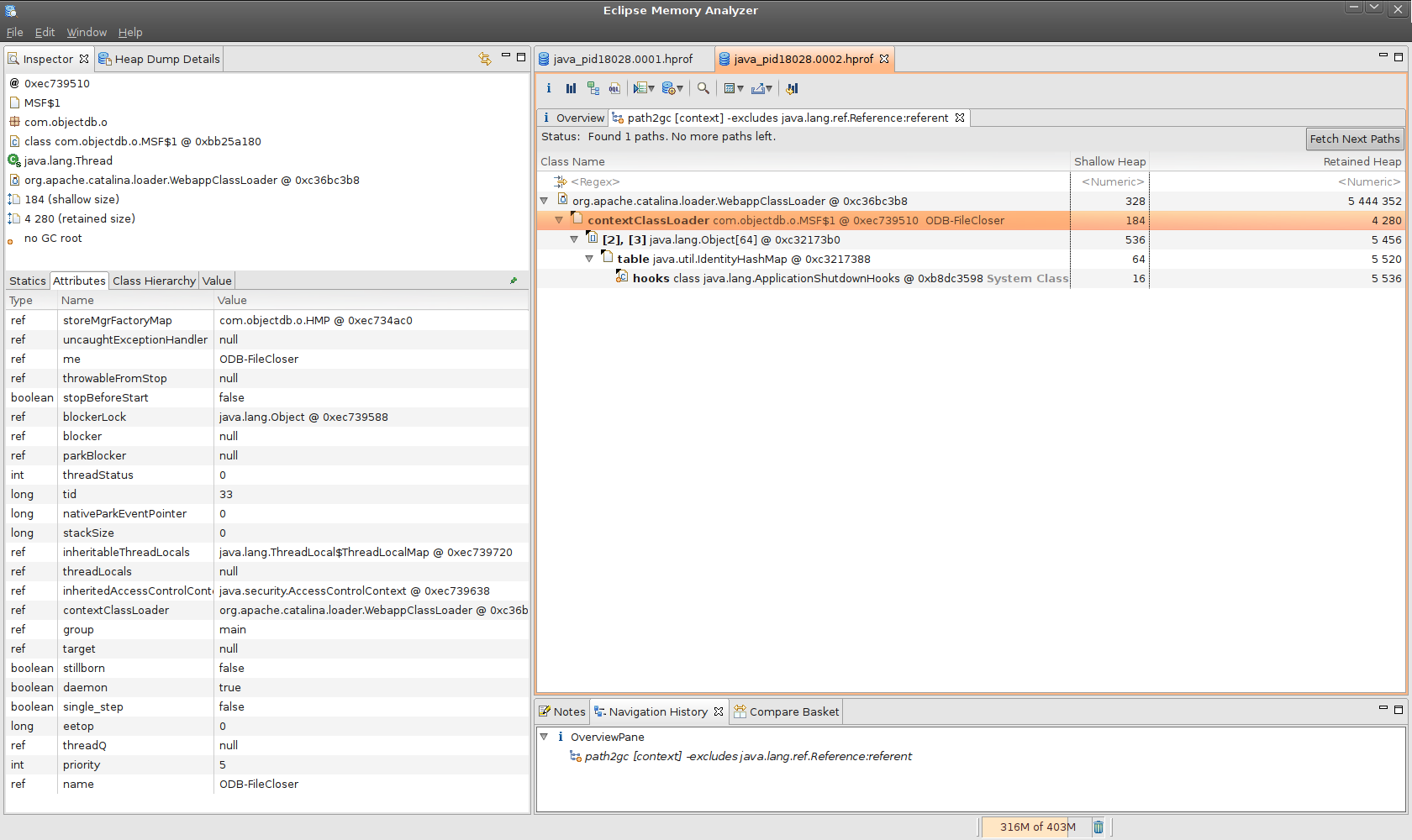This screenshot has width=1412, height=840.
Task: Open the Help menu
Action: click(130, 32)
